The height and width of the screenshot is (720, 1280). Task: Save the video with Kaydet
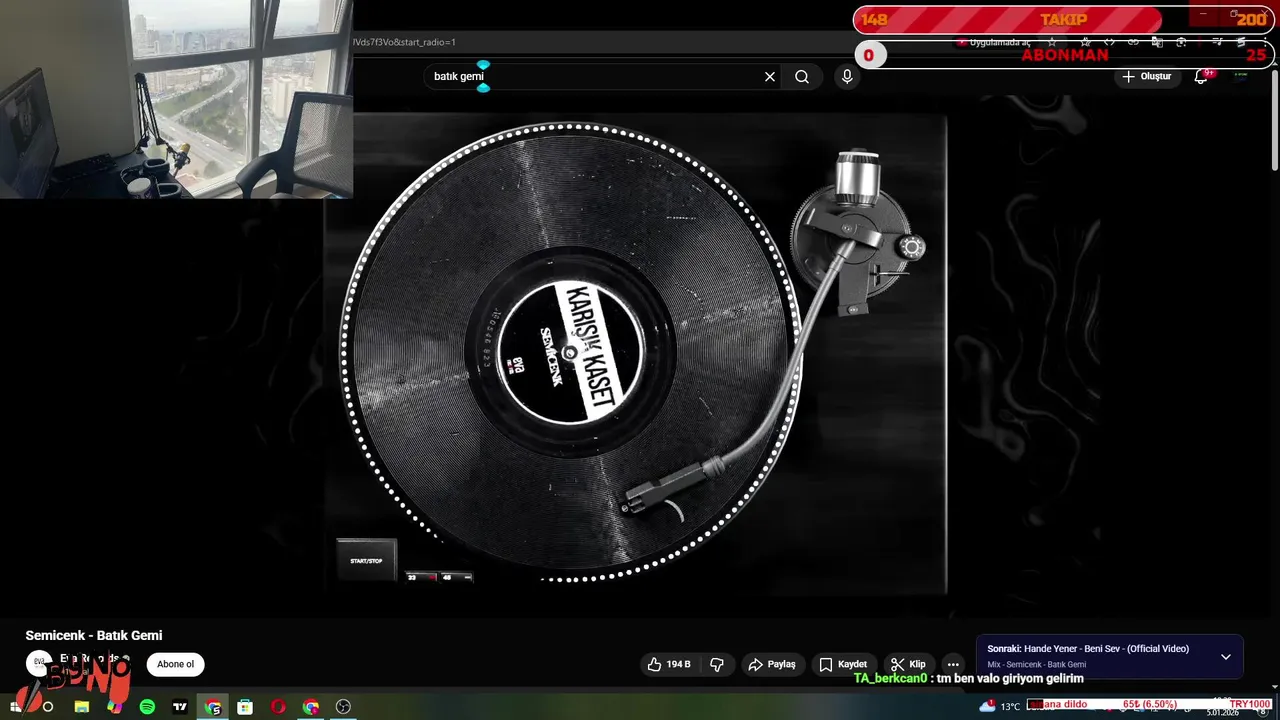coord(843,664)
